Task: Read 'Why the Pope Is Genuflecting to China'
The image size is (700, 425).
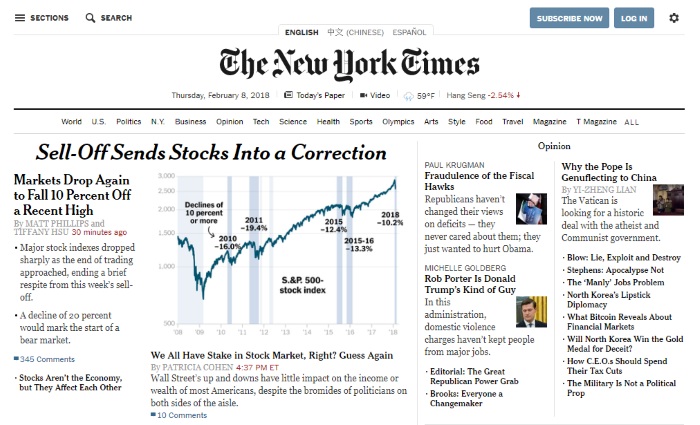Action: [609, 172]
